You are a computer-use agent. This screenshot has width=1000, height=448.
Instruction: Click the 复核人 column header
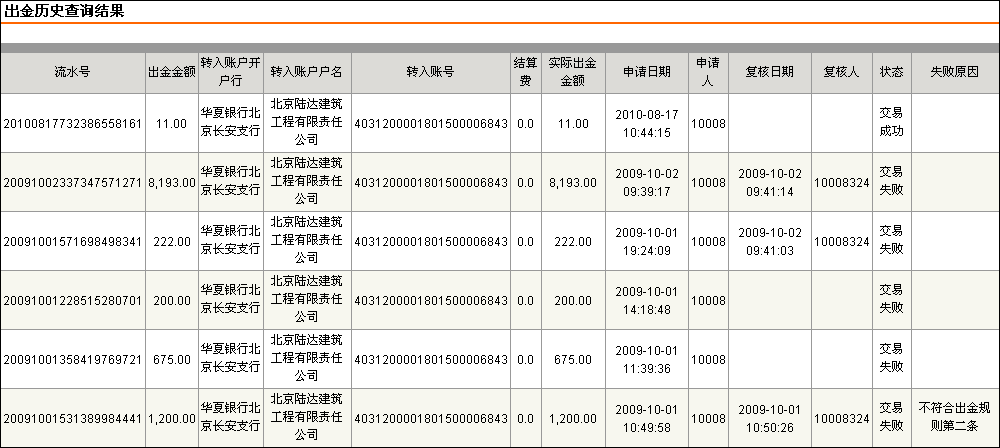pos(841,72)
